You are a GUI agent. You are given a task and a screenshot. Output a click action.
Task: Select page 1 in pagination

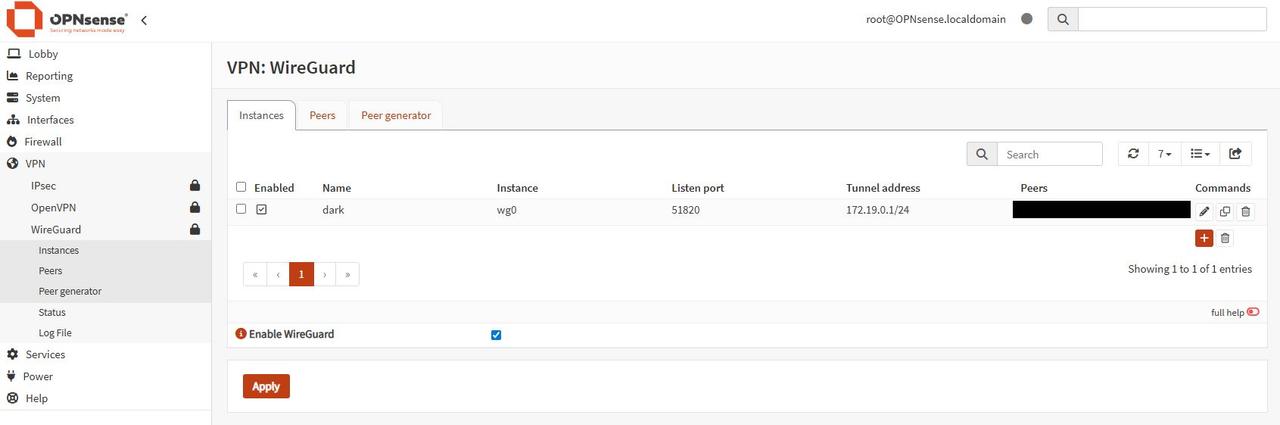301,274
